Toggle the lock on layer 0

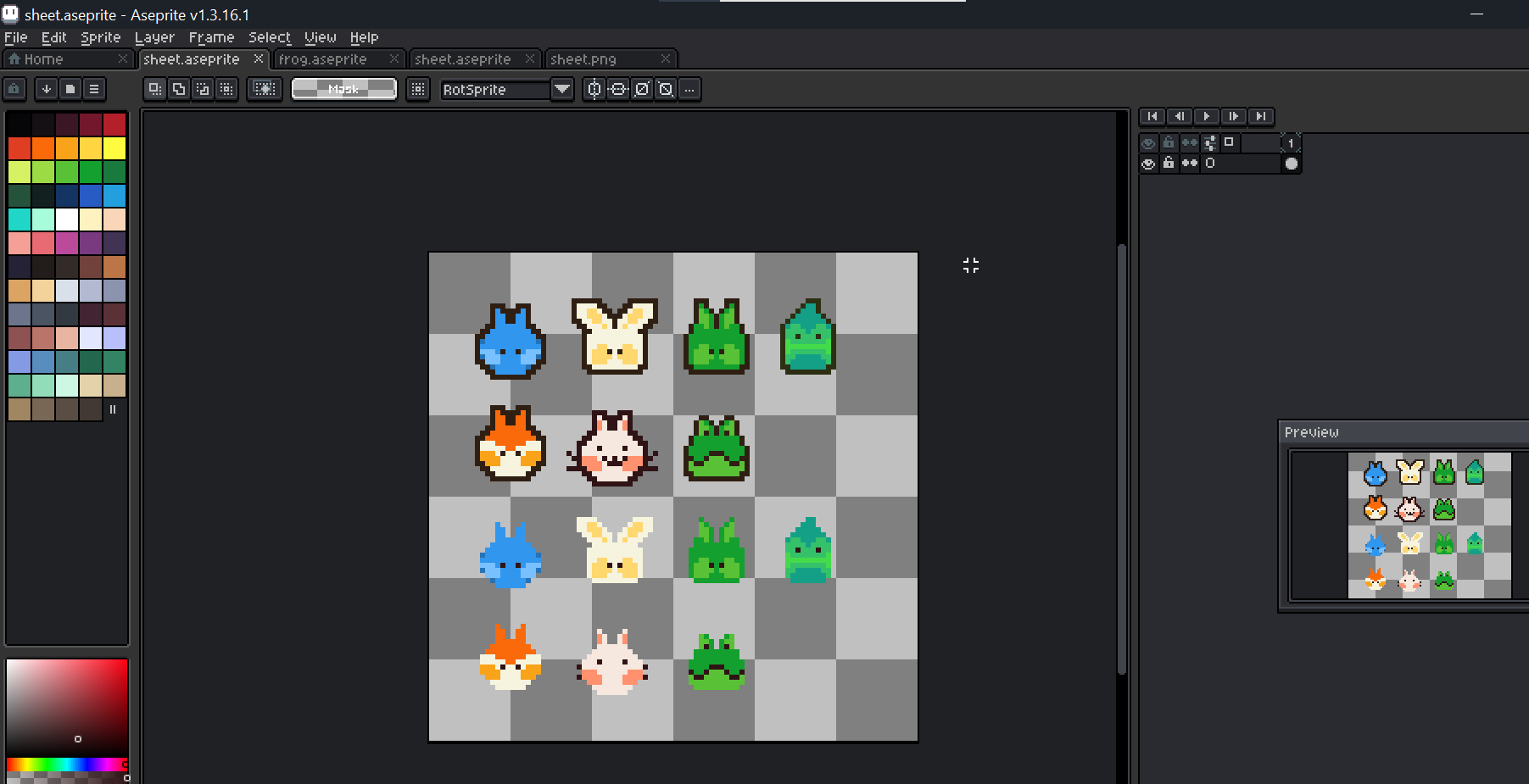[1169, 164]
